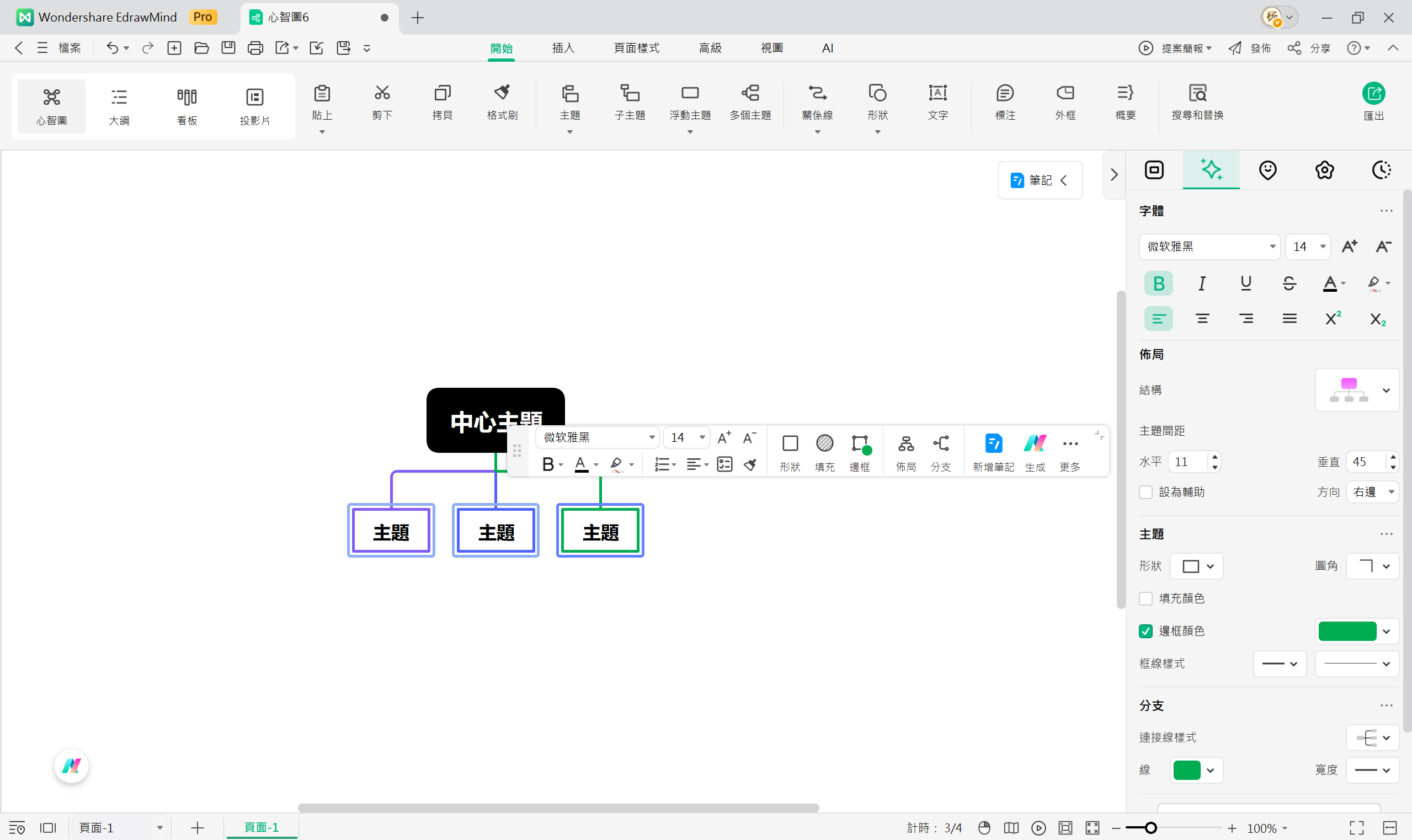Select the green-bordered 主題 node on canvas
1412x840 pixels.
coord(600,531)
